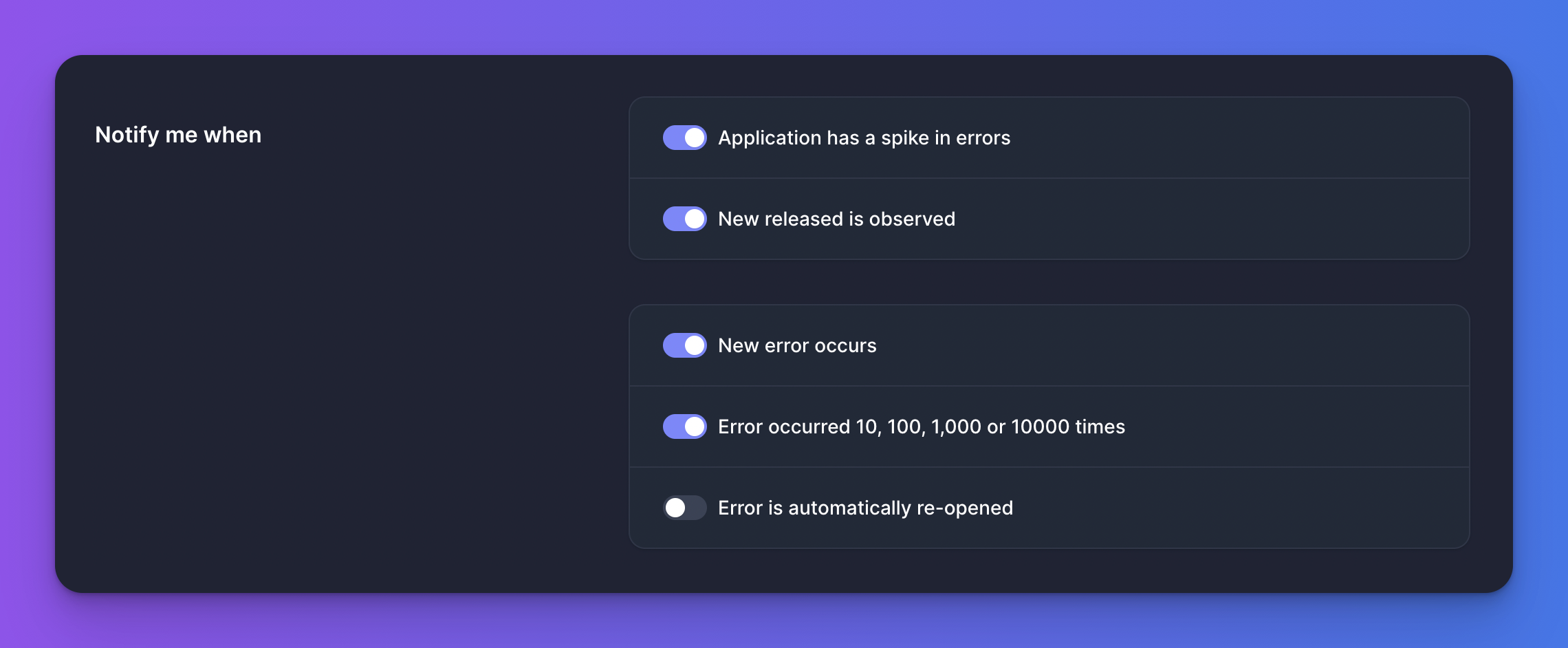Viewport: 1568px width, 648px height.
Task: Click the 'Error occurred 10, 100, 1,000 or 10000 times' text
Action: coord(922,426)
